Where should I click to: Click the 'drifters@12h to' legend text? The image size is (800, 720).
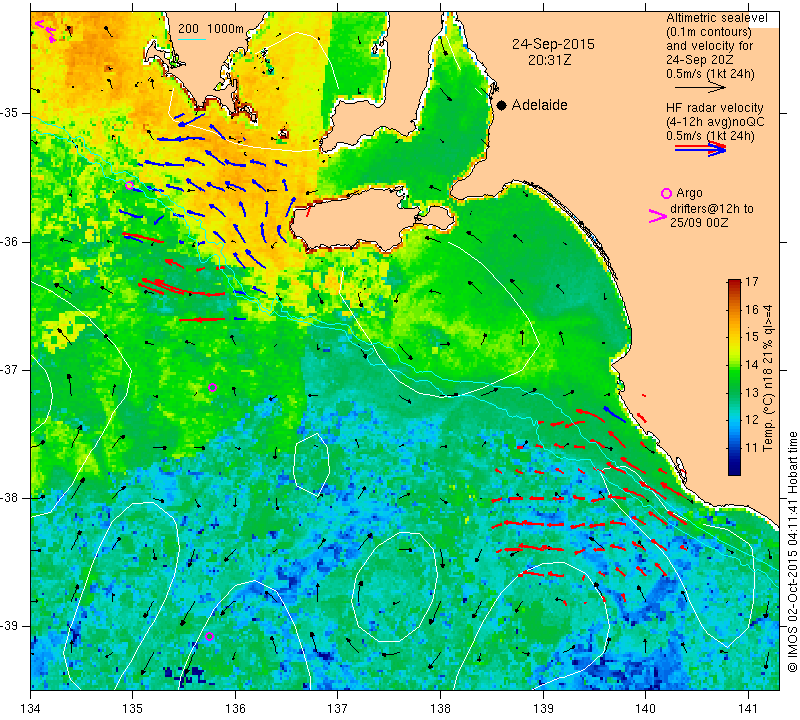point(712,209)
